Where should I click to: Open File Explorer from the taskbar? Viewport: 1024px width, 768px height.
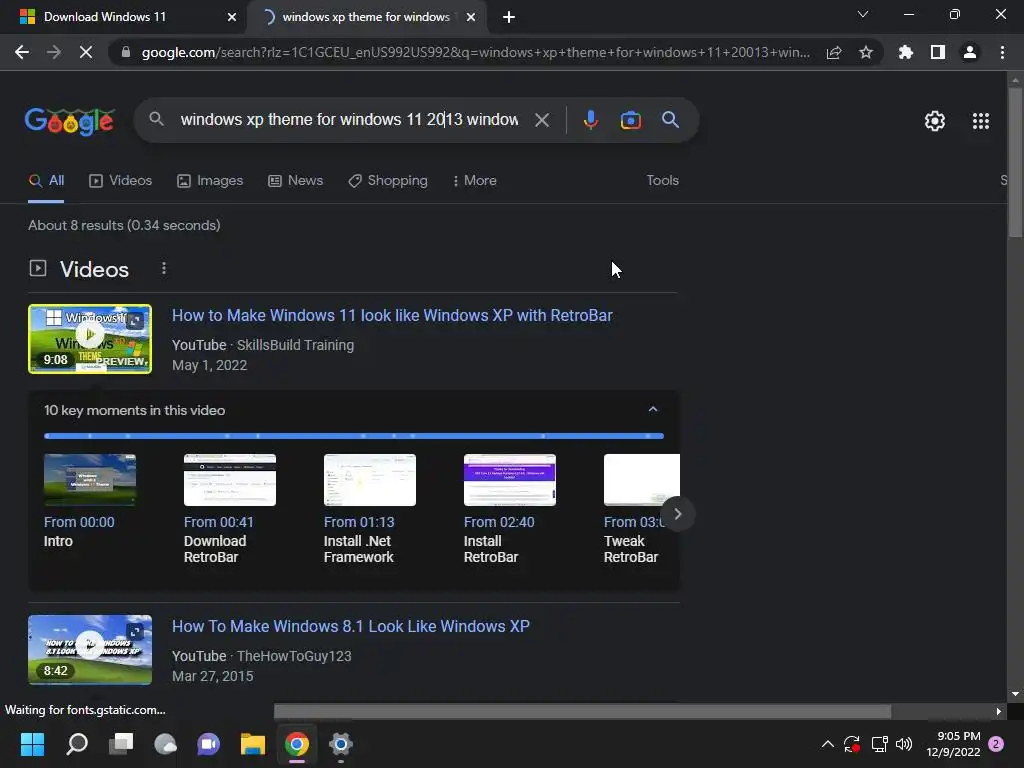coord(253,744)
